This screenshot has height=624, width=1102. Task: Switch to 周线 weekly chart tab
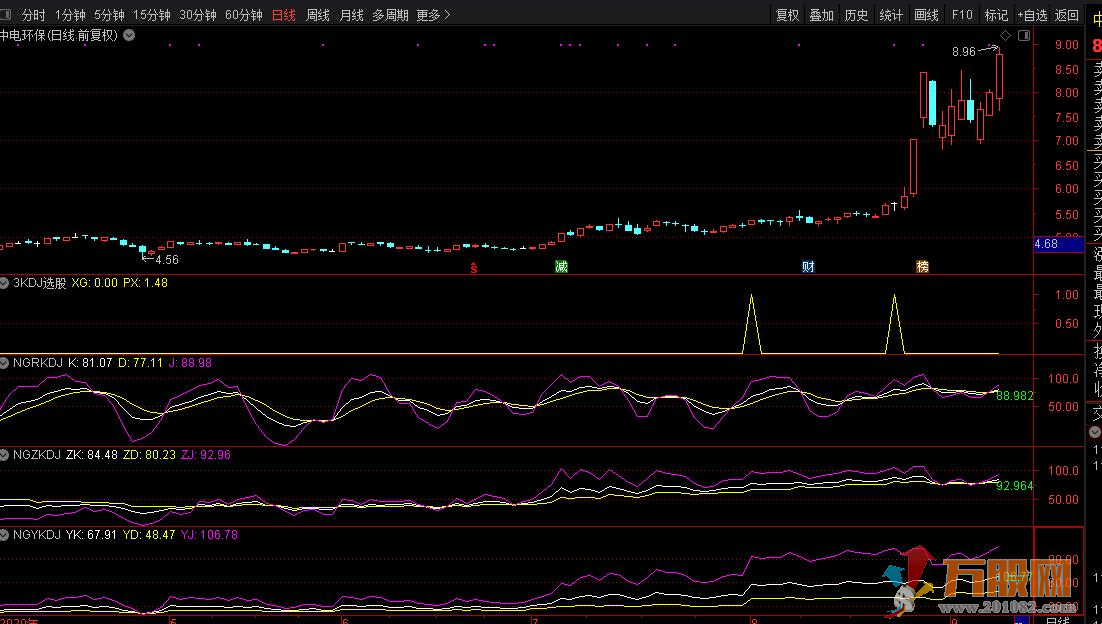318,15
